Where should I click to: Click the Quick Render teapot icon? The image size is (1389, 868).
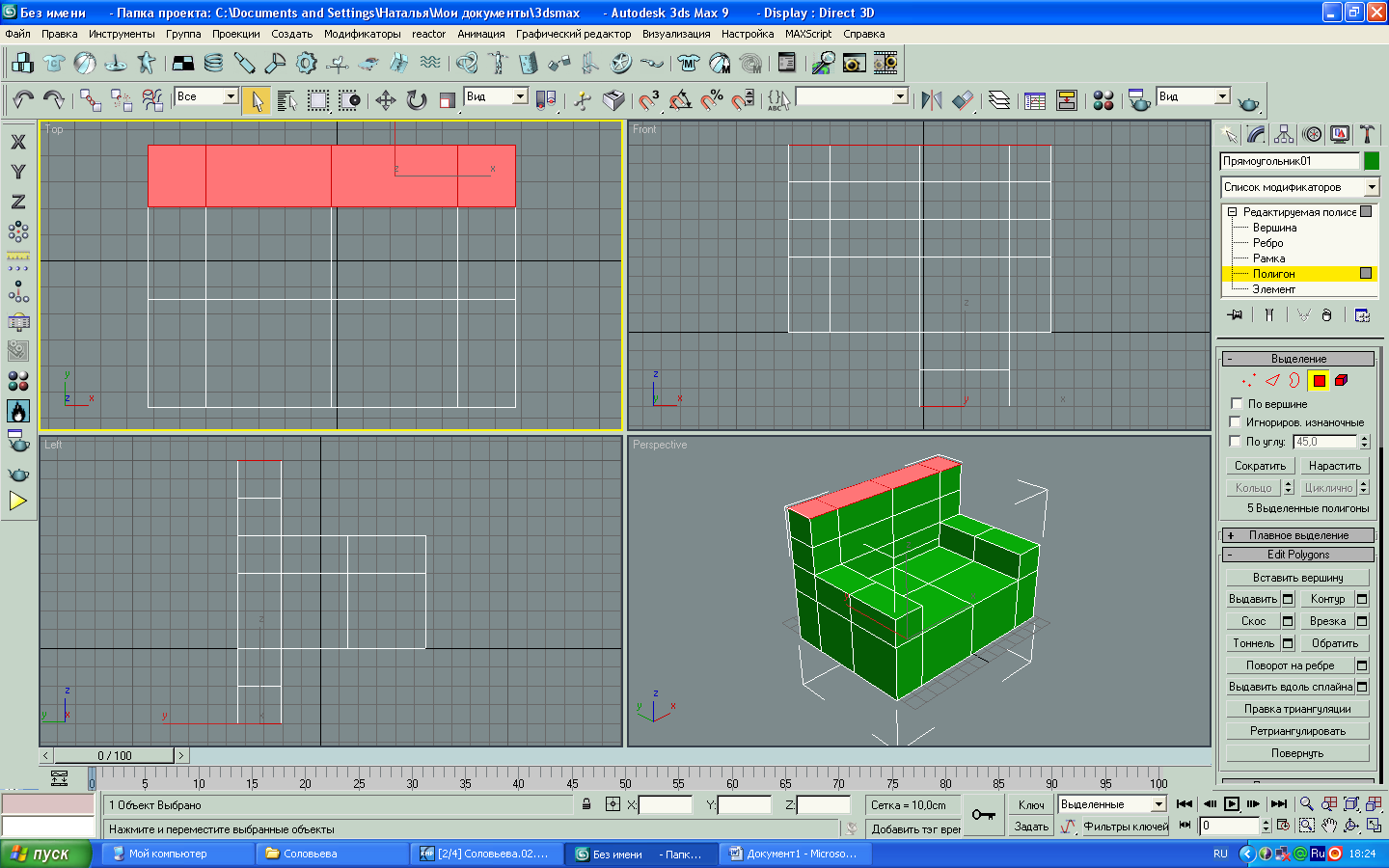pos(1248,102)
